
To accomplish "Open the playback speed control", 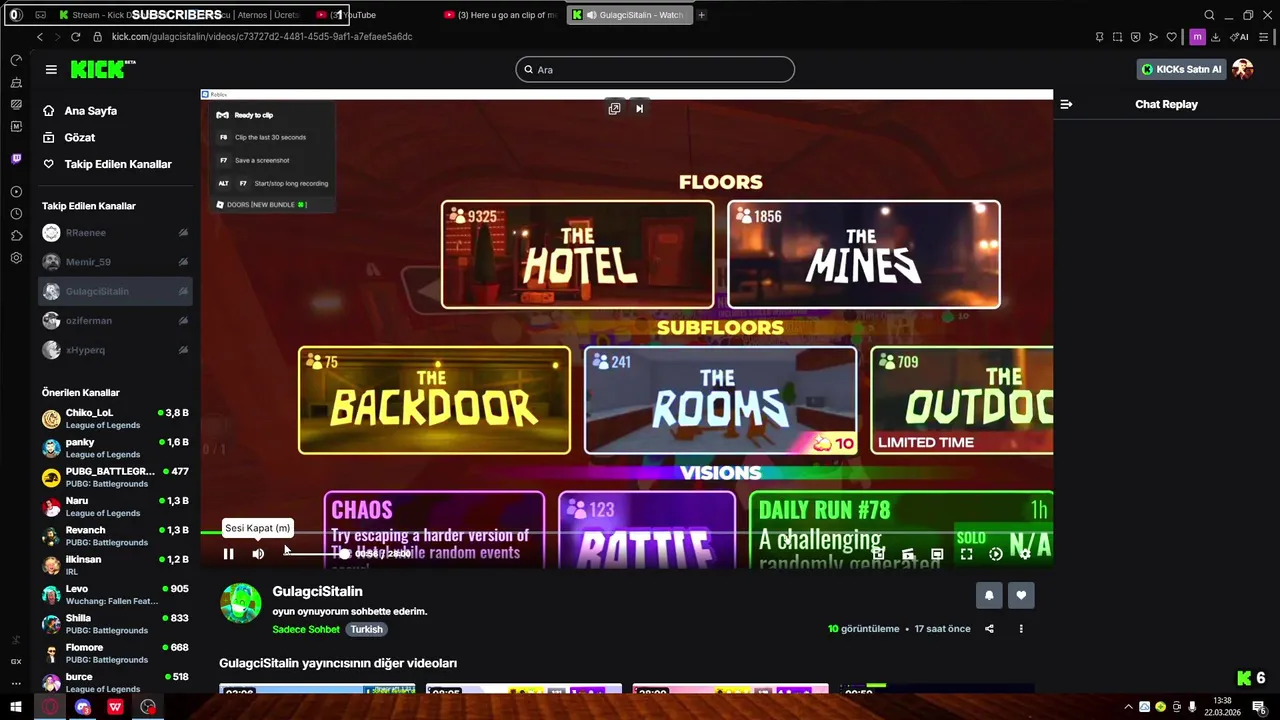I will coord(995,554).
